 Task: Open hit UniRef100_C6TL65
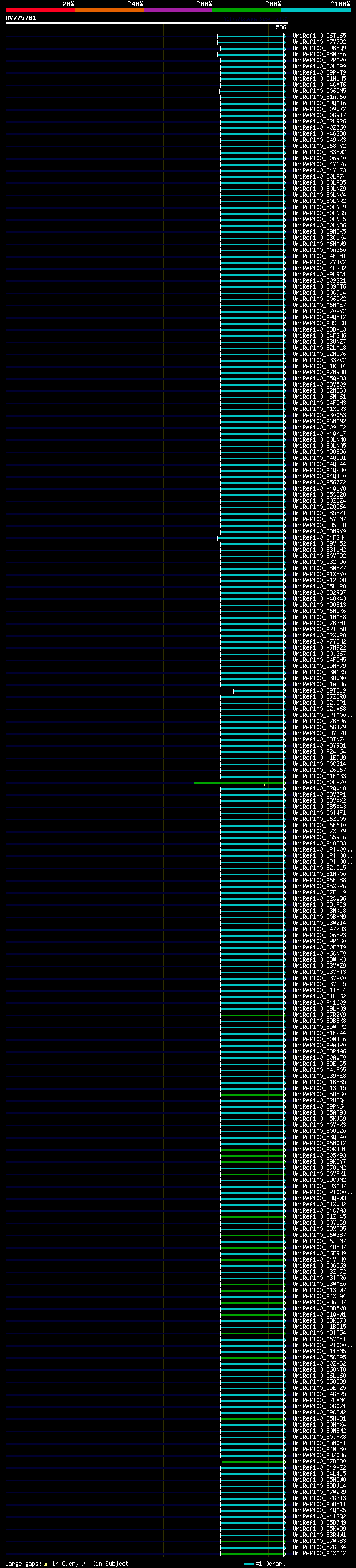tap(319, 36)
